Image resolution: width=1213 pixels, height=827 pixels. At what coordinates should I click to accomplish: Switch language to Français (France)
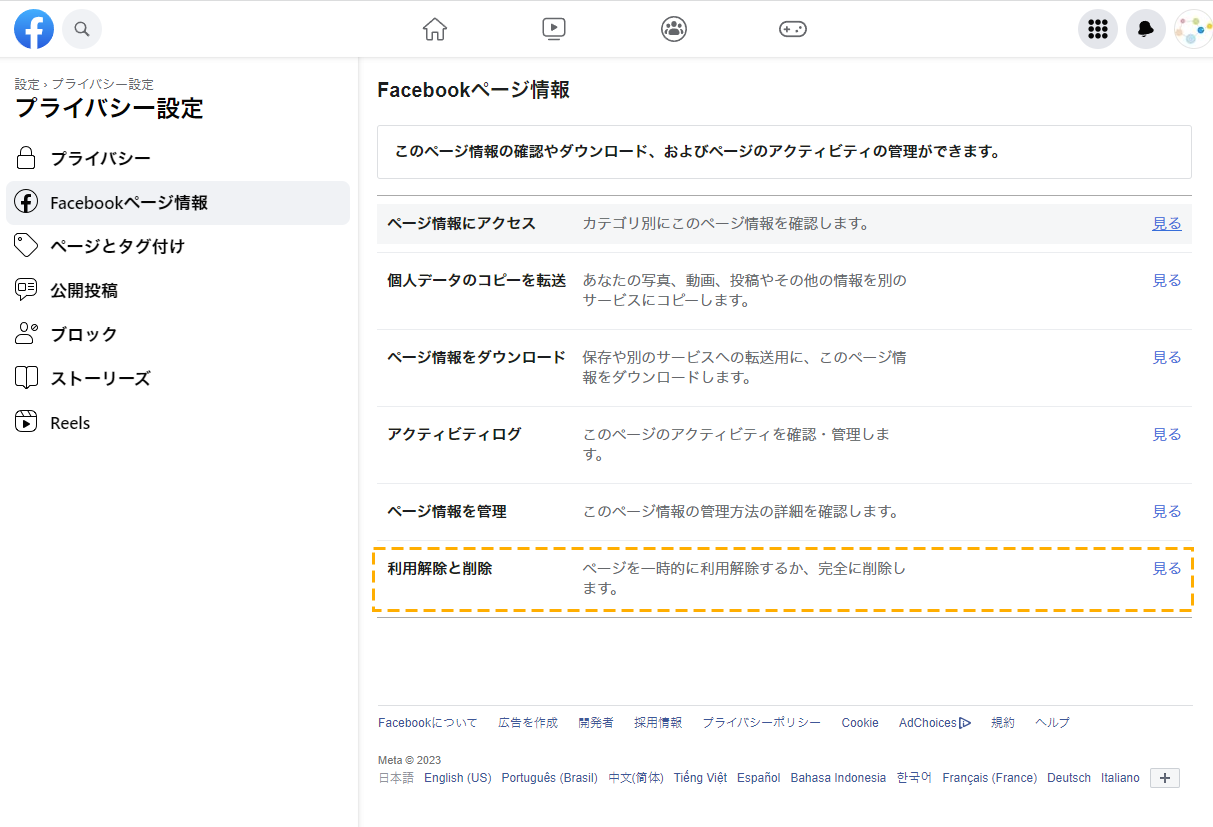click(x=990, y=777)
